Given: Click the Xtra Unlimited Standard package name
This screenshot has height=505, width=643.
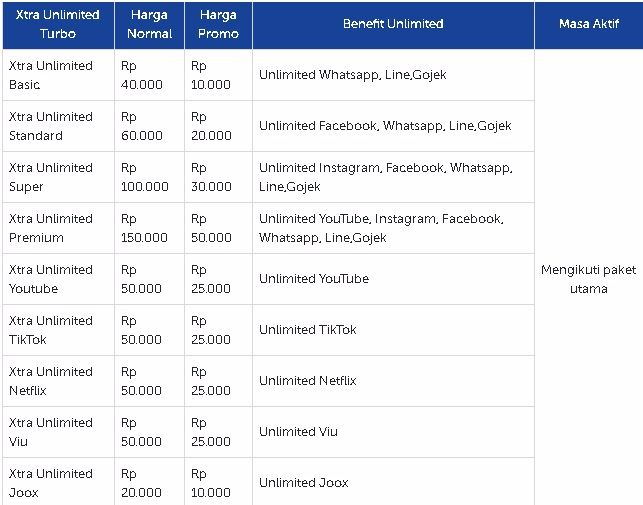Looking at the screenshot, I should [51, 126].
